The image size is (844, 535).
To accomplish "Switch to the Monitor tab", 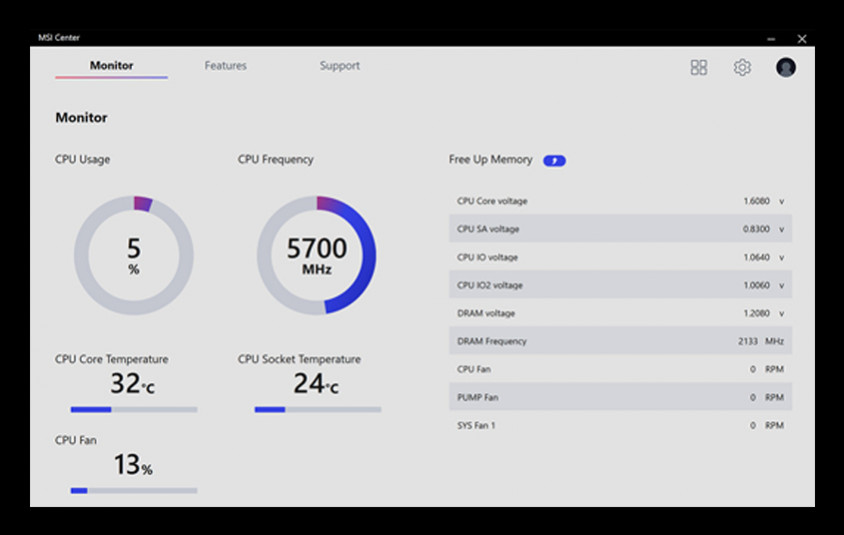I will tap(111, 66).
